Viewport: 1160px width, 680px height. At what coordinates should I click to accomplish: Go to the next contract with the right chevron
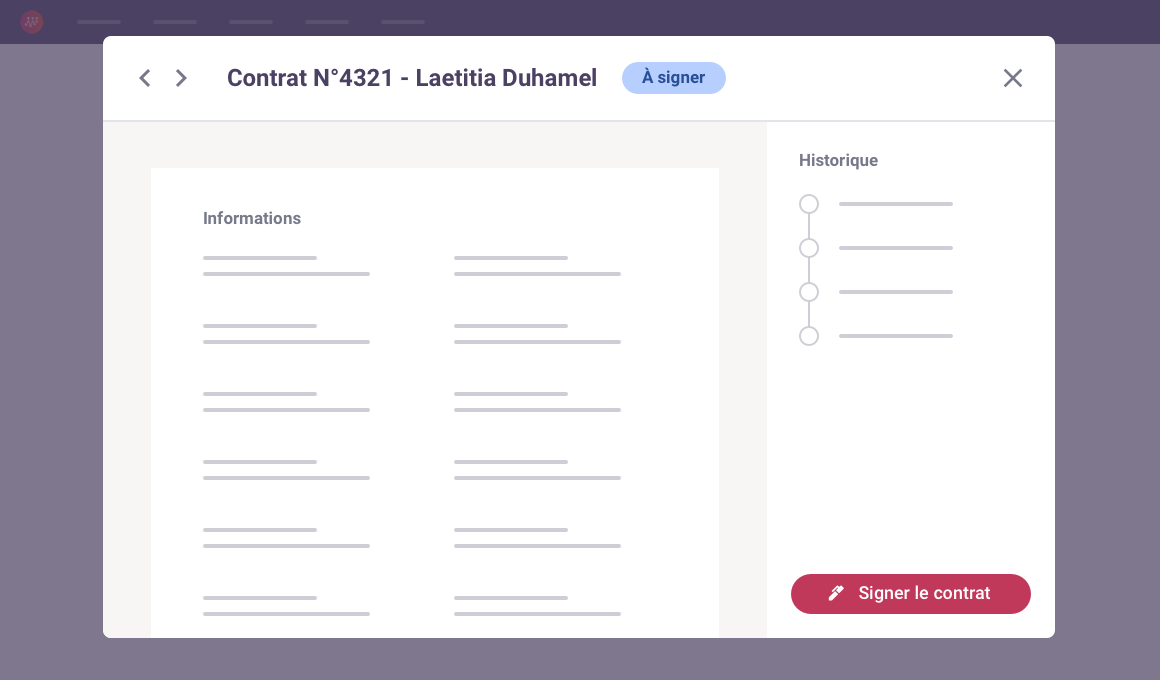click(181, 78)
